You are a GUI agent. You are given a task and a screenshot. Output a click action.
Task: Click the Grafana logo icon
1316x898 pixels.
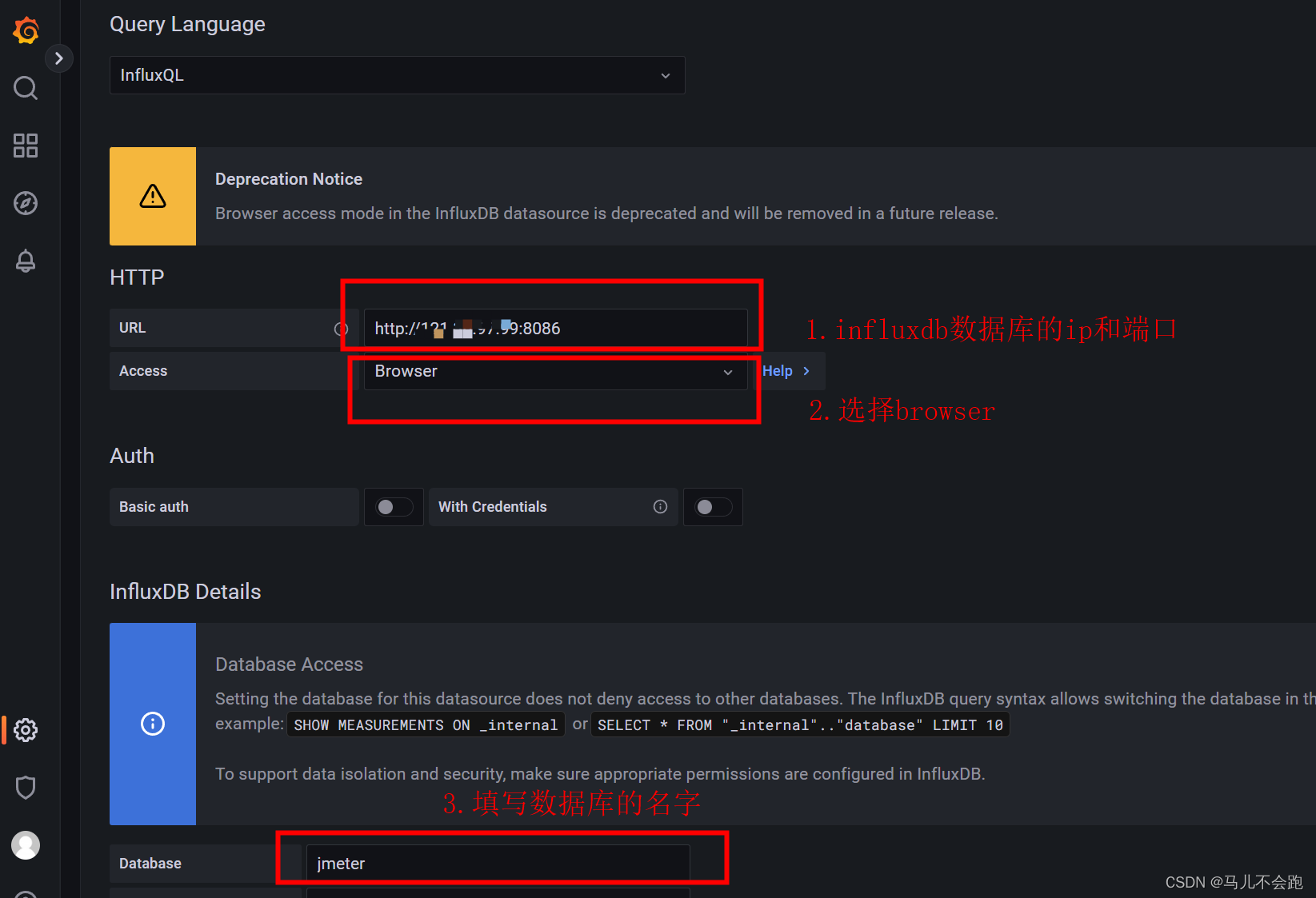[26, 30]
